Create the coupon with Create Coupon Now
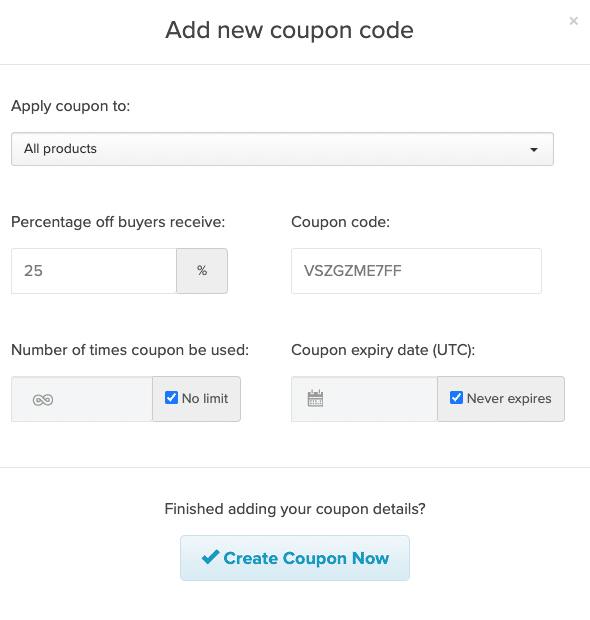Viewport: 590px width, 620px height. point(295,558)
